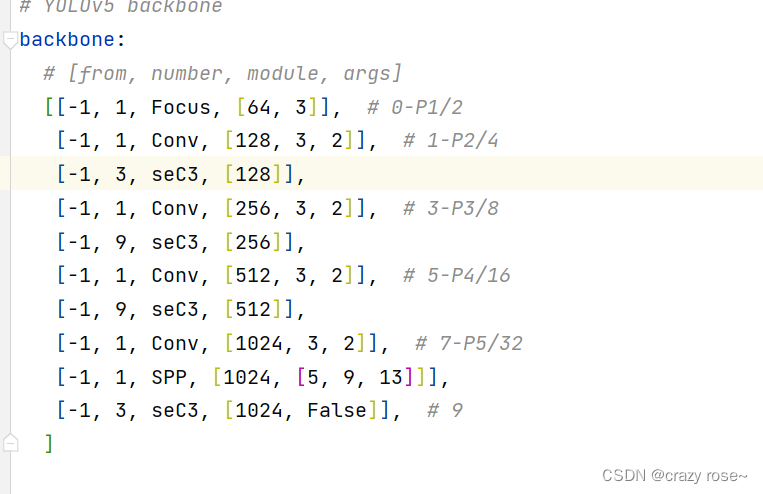Click the Focus module name
The height and width of the screenshot is (494, 763).
[181, 108]
